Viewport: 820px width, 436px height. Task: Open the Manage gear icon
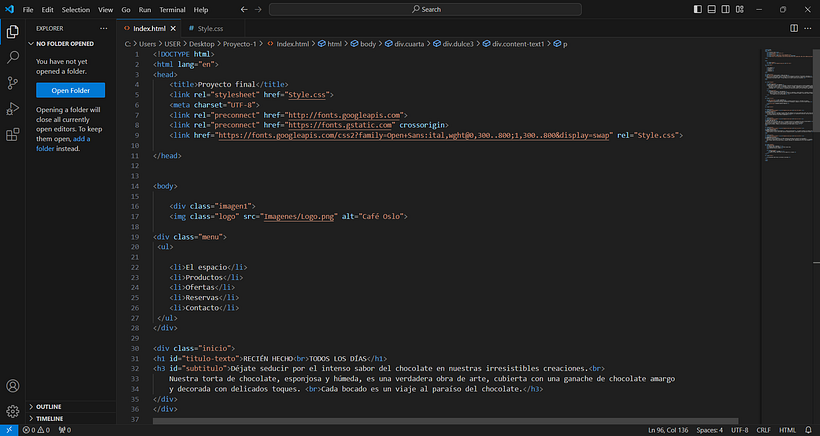(13, 411)
